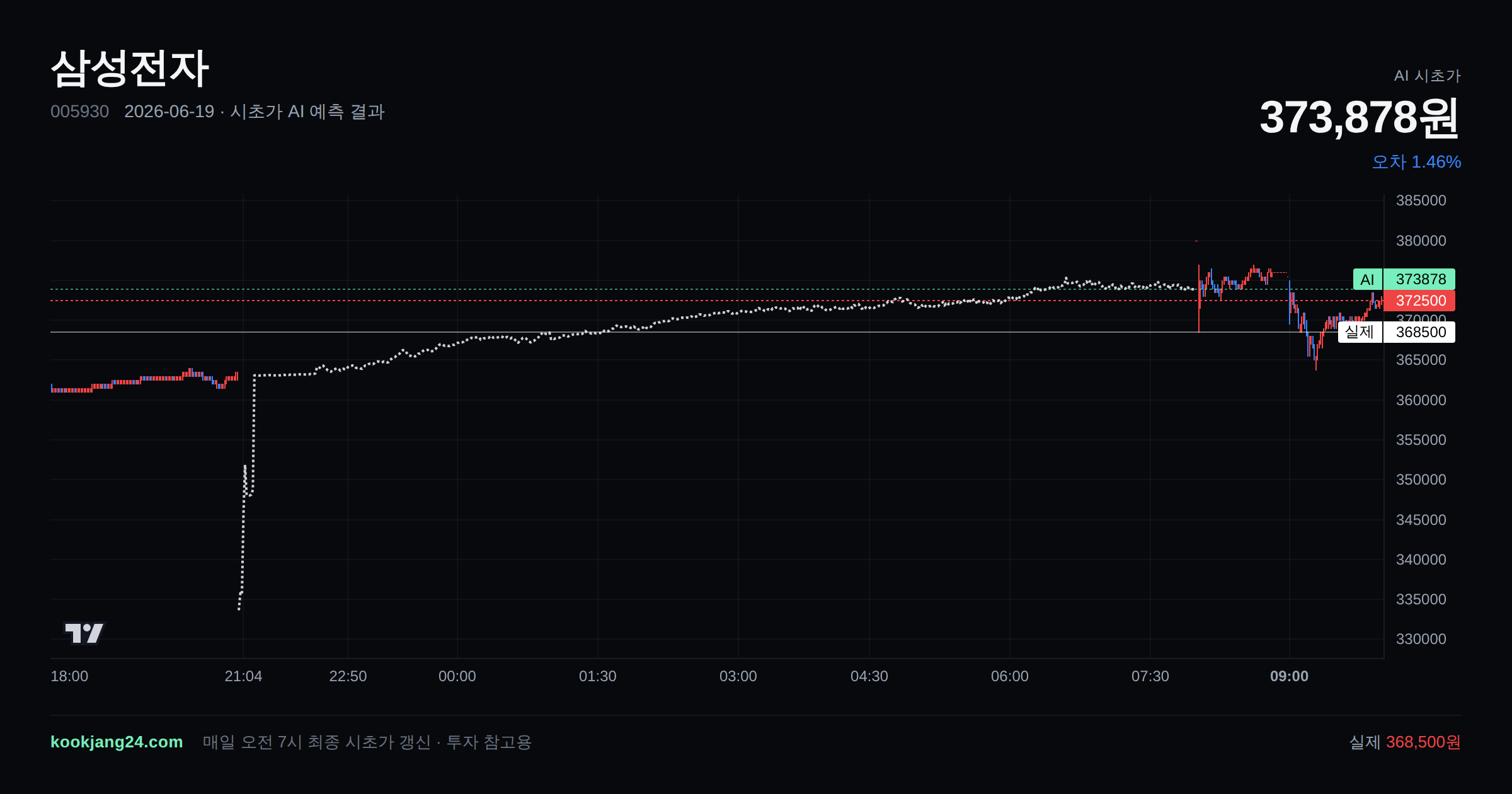The image size is (1512, 794).
Task: Click the 335000 price axis label
Action: 1421,599
